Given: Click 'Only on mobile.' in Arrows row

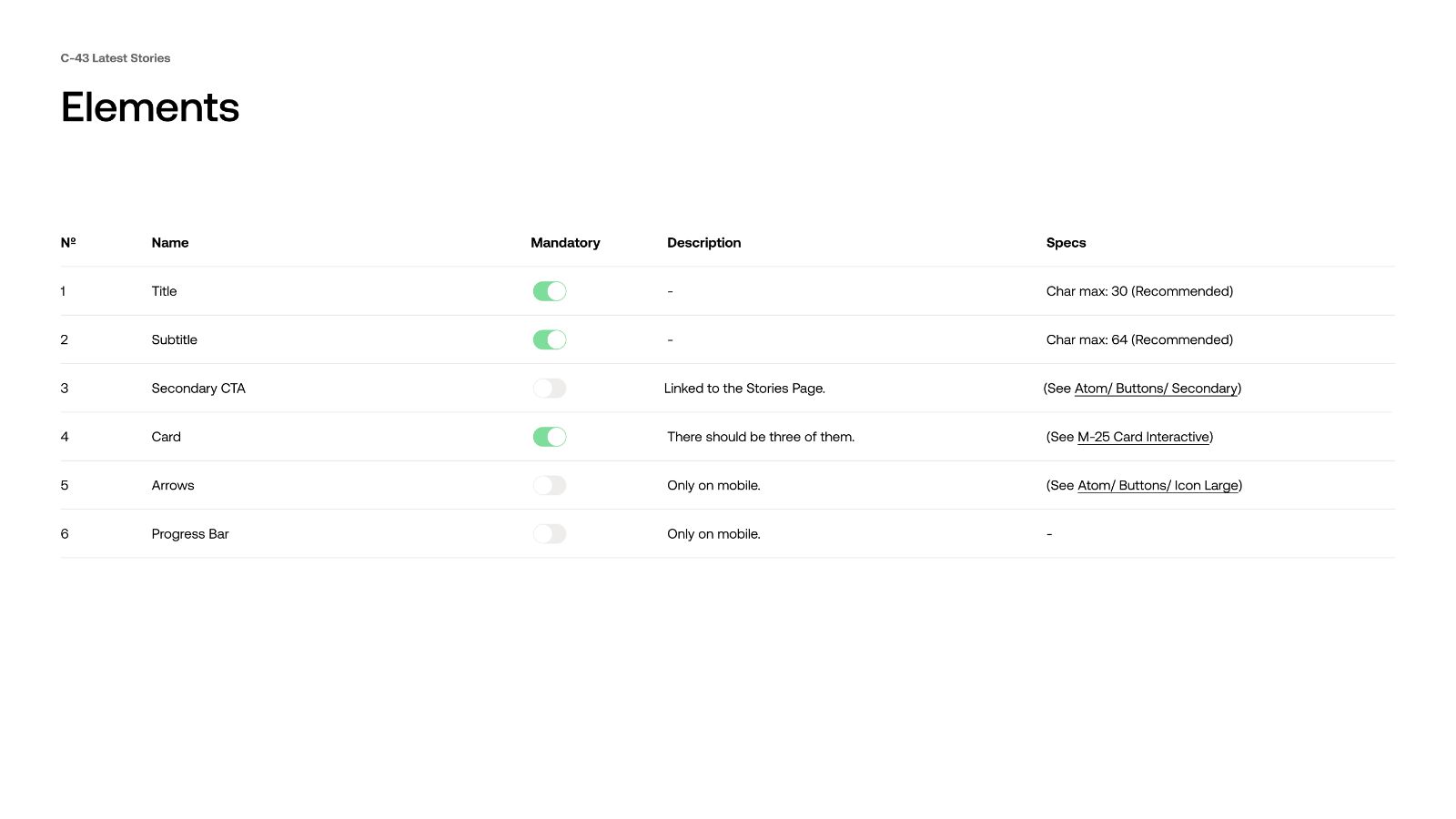Looking at the screenshot, I should (713, 485).
